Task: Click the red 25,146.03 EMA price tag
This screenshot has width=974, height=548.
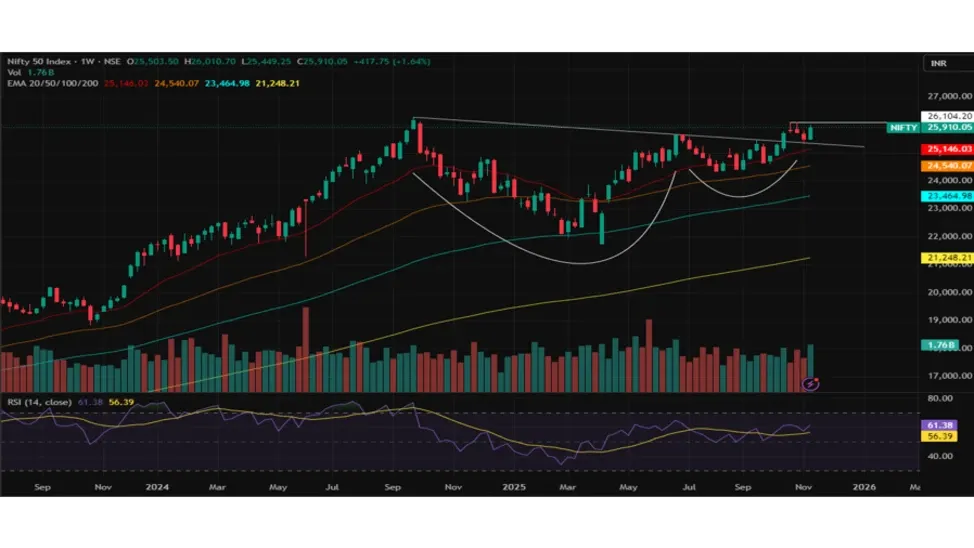Action: coord(945,149)
